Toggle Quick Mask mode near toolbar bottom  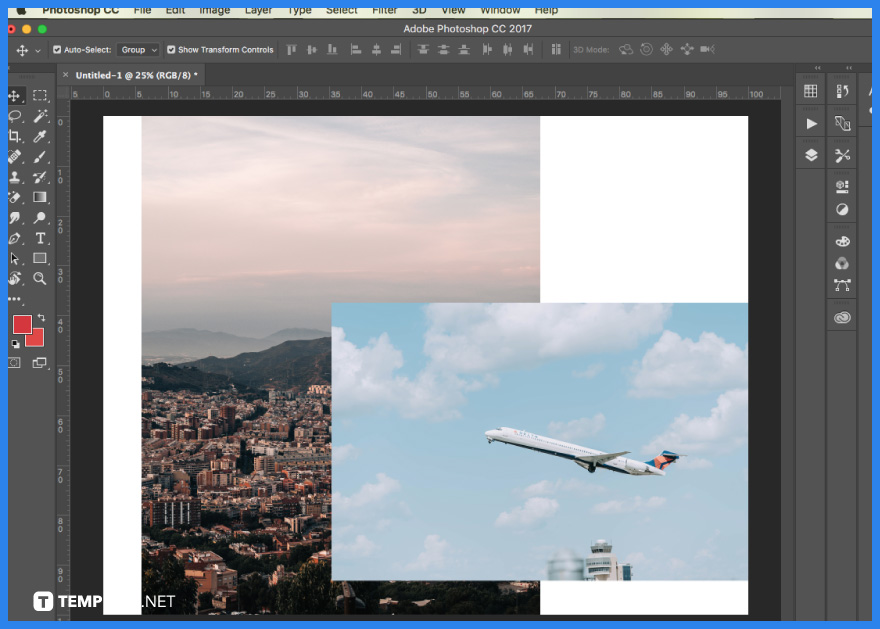coord(15,362)
